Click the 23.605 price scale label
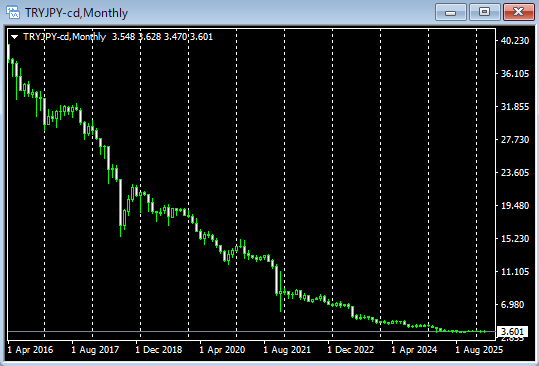Viewport: 539px width, 366px height. 515,173
